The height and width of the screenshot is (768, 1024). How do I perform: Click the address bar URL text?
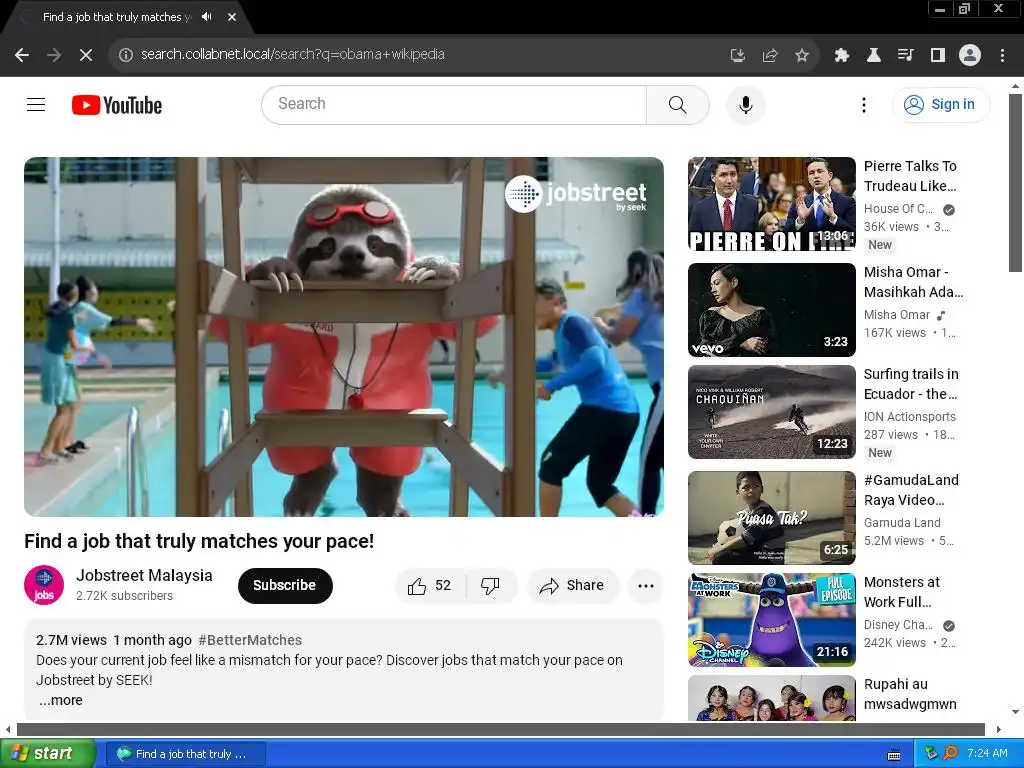293,54
